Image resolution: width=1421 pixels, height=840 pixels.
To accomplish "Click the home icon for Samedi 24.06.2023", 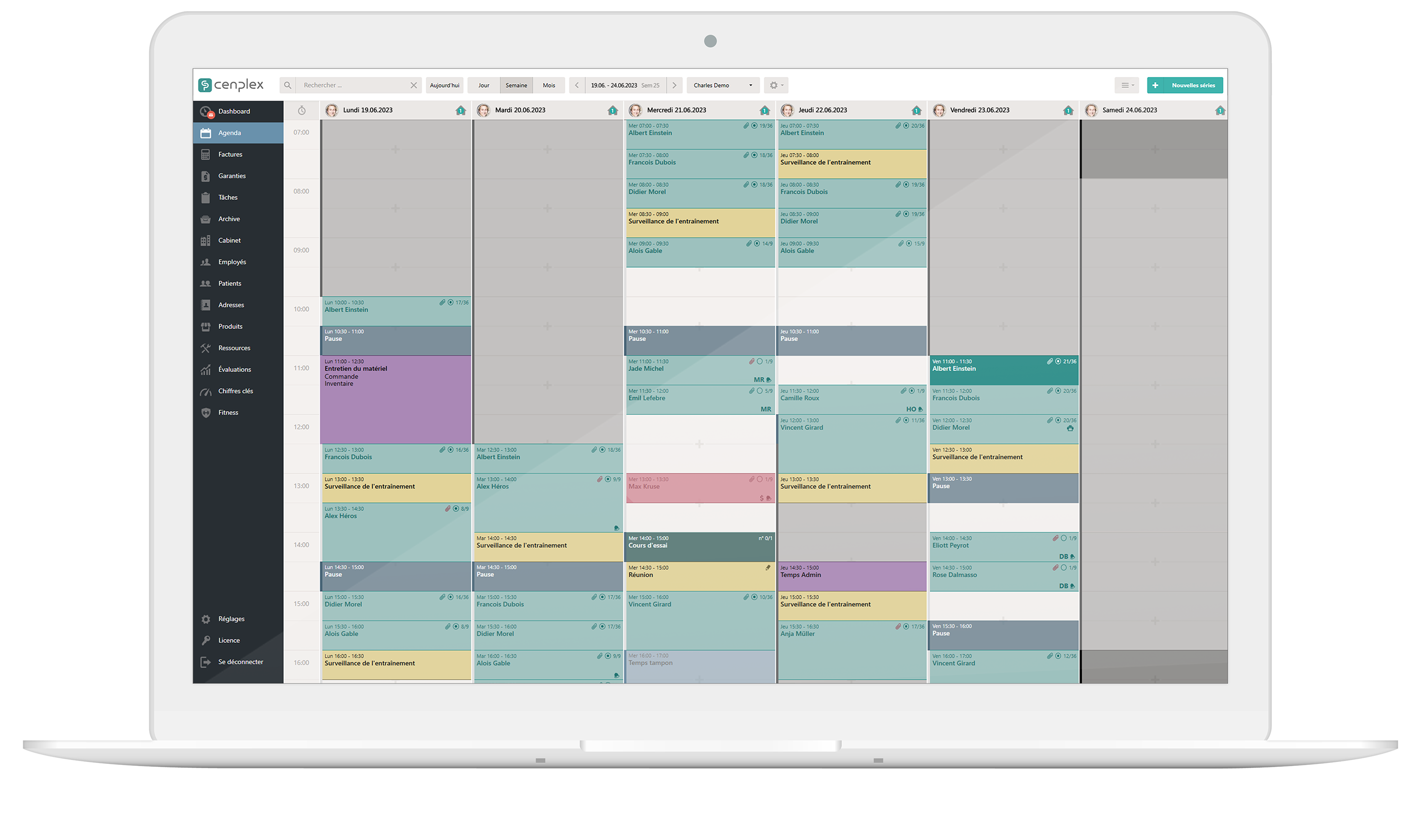I will [1220, 111].
